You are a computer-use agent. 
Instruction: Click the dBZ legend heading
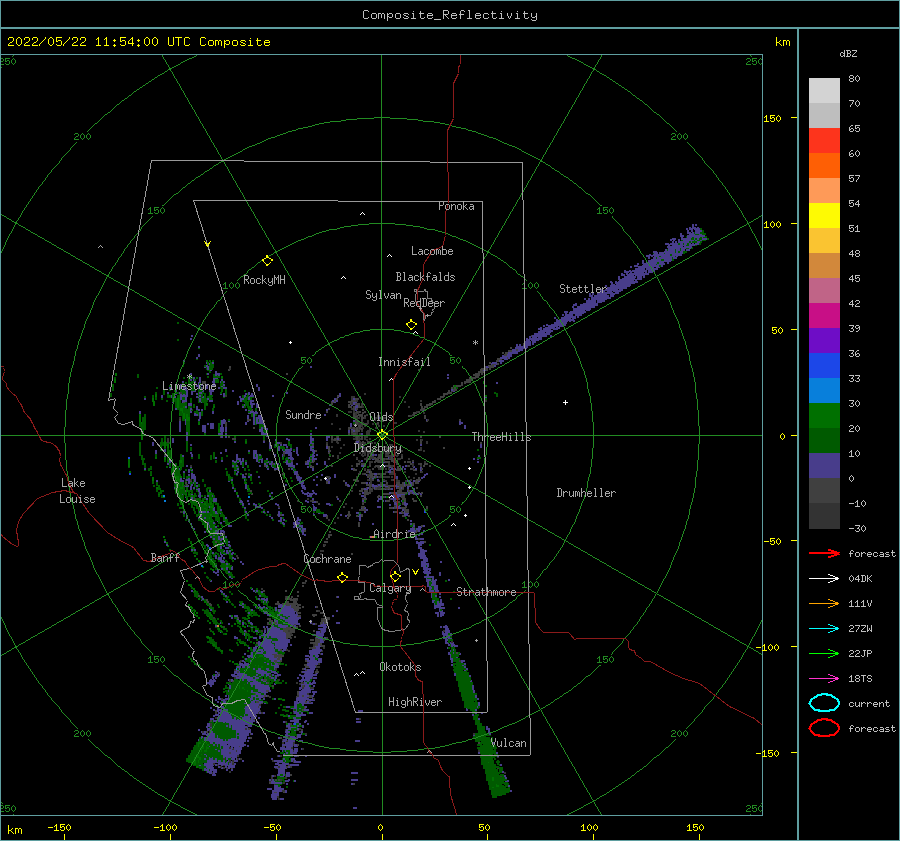tap(848, 53)
